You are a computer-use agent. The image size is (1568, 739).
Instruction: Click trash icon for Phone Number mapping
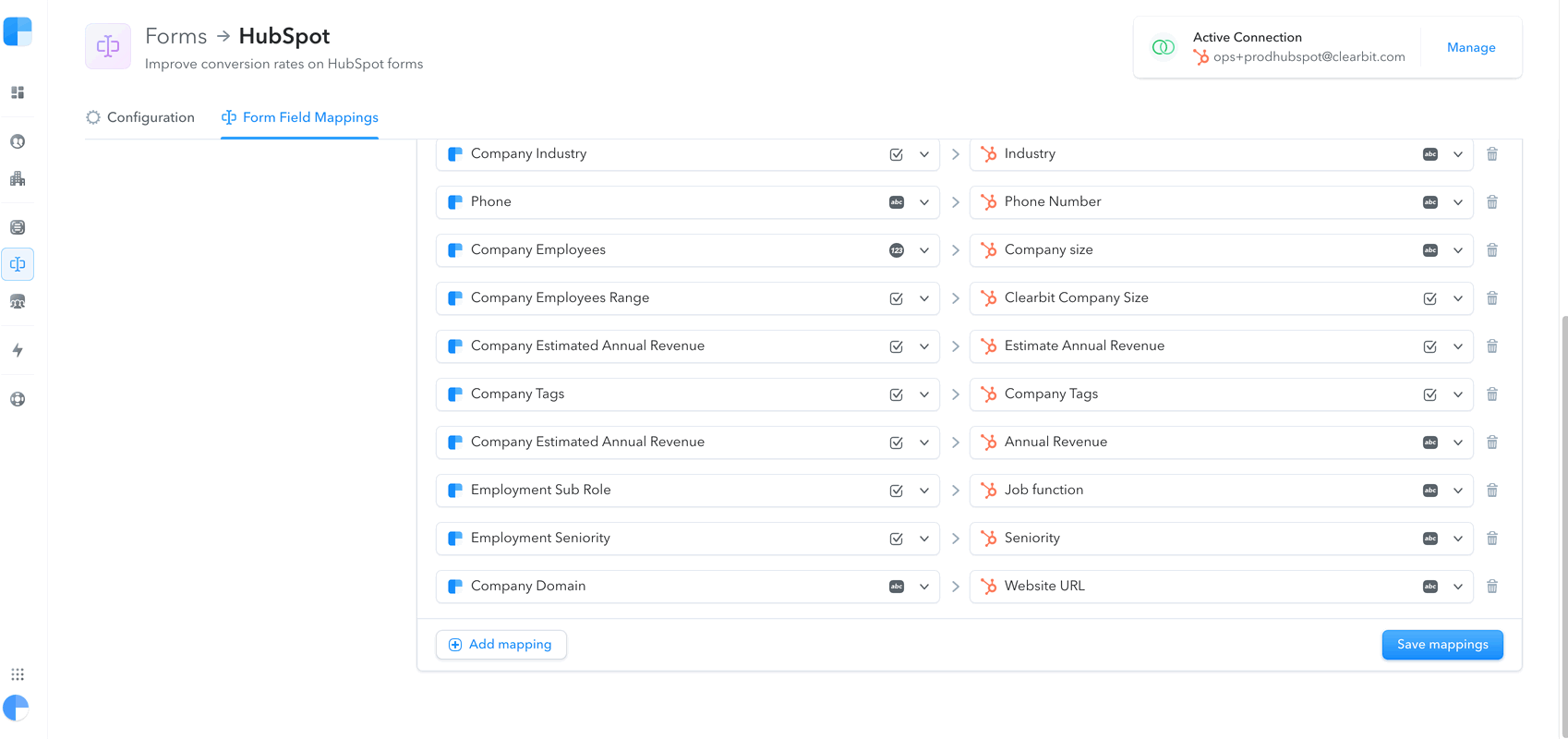tap(1492, 202)
